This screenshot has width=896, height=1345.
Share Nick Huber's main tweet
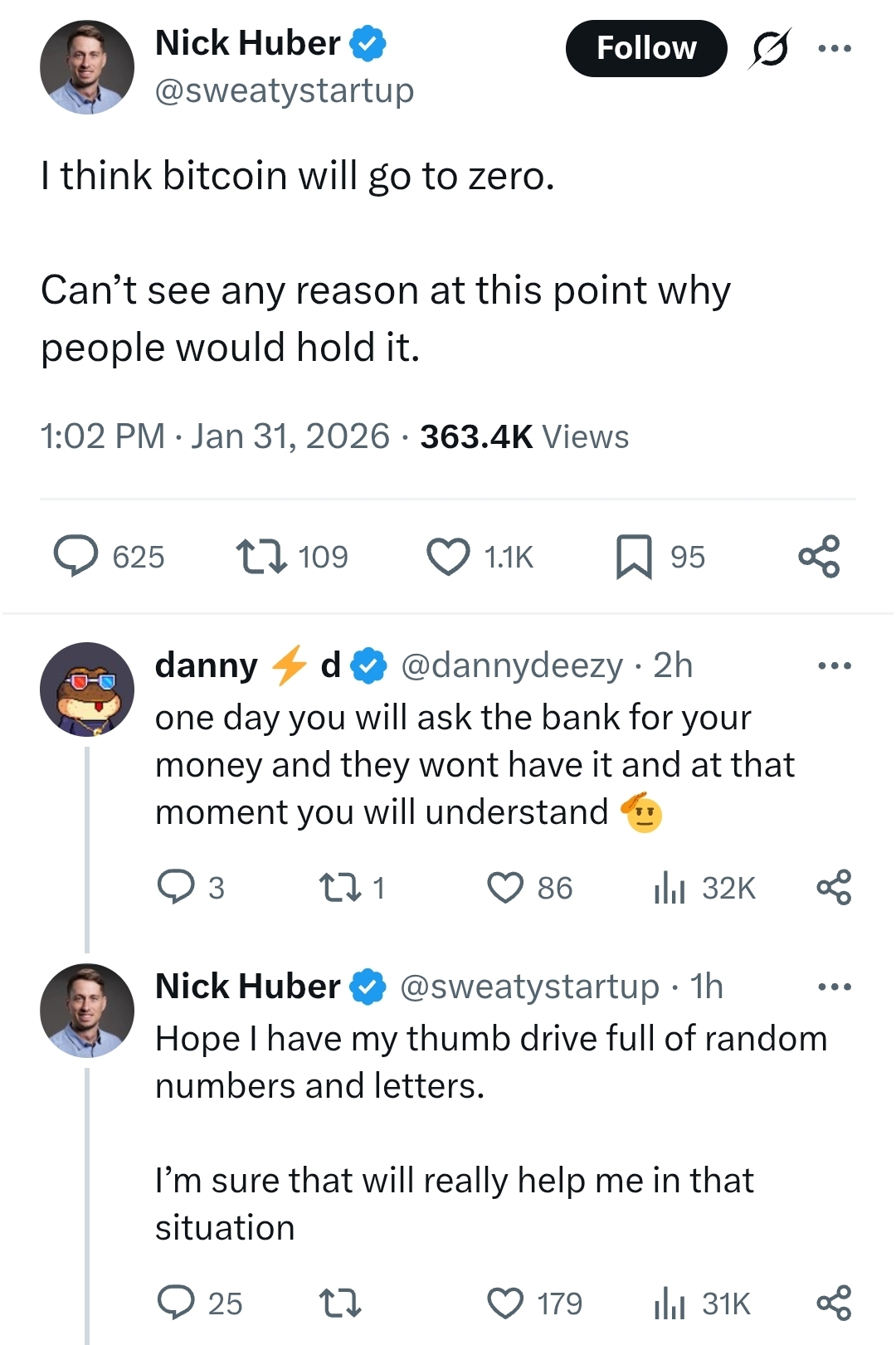[822, 557]
